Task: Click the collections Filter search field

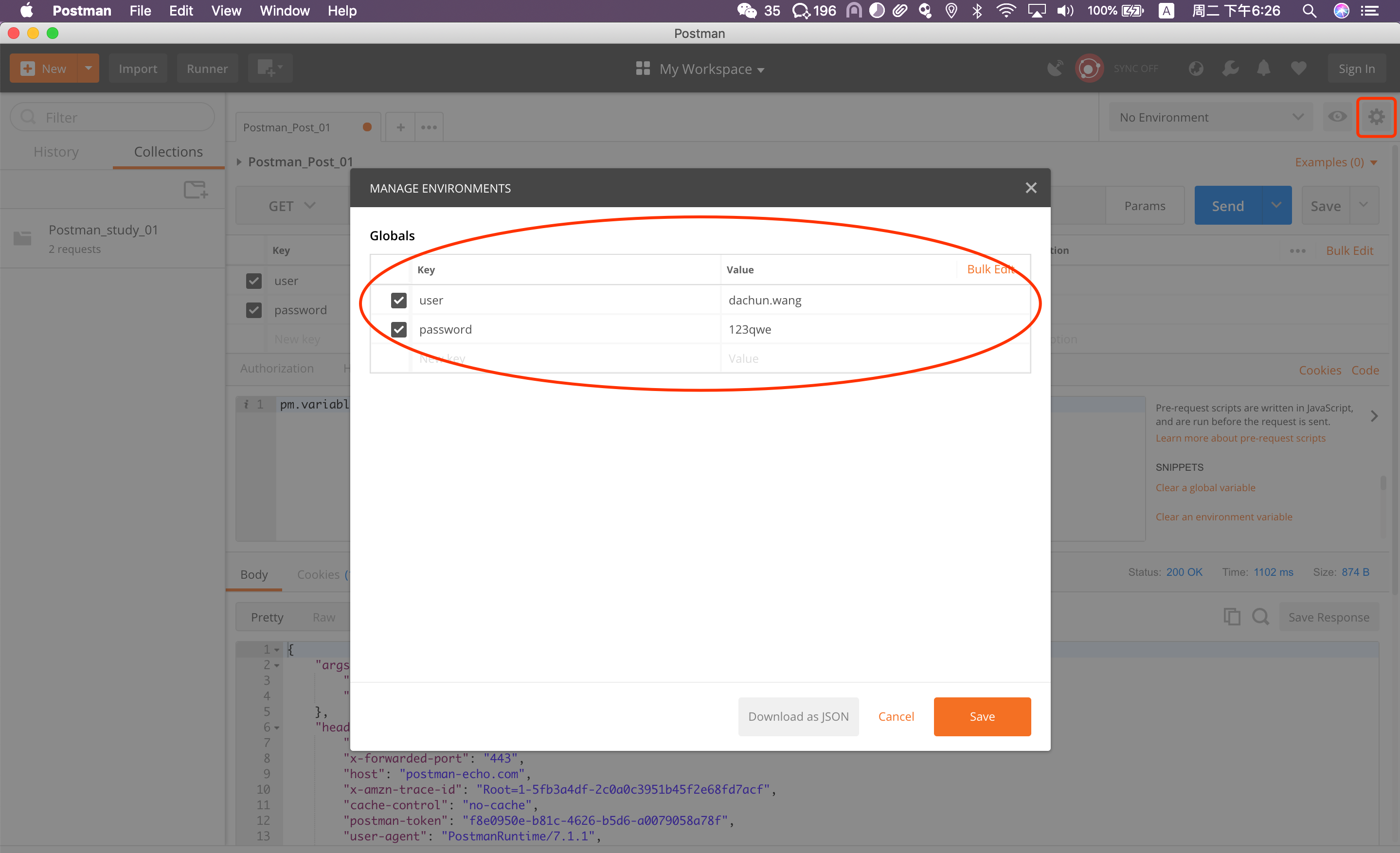Action: (x=112, y=117)
